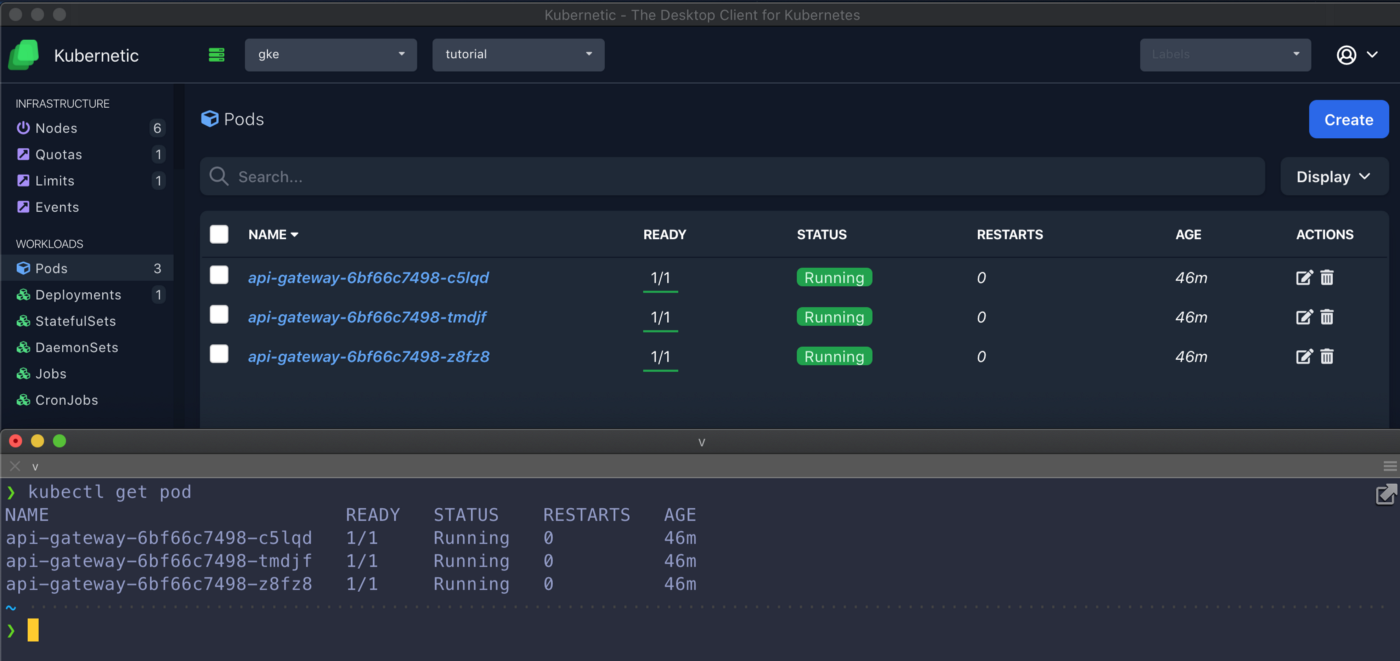
Task: Open Limits in the sidebar
Action: pos(55,180)
